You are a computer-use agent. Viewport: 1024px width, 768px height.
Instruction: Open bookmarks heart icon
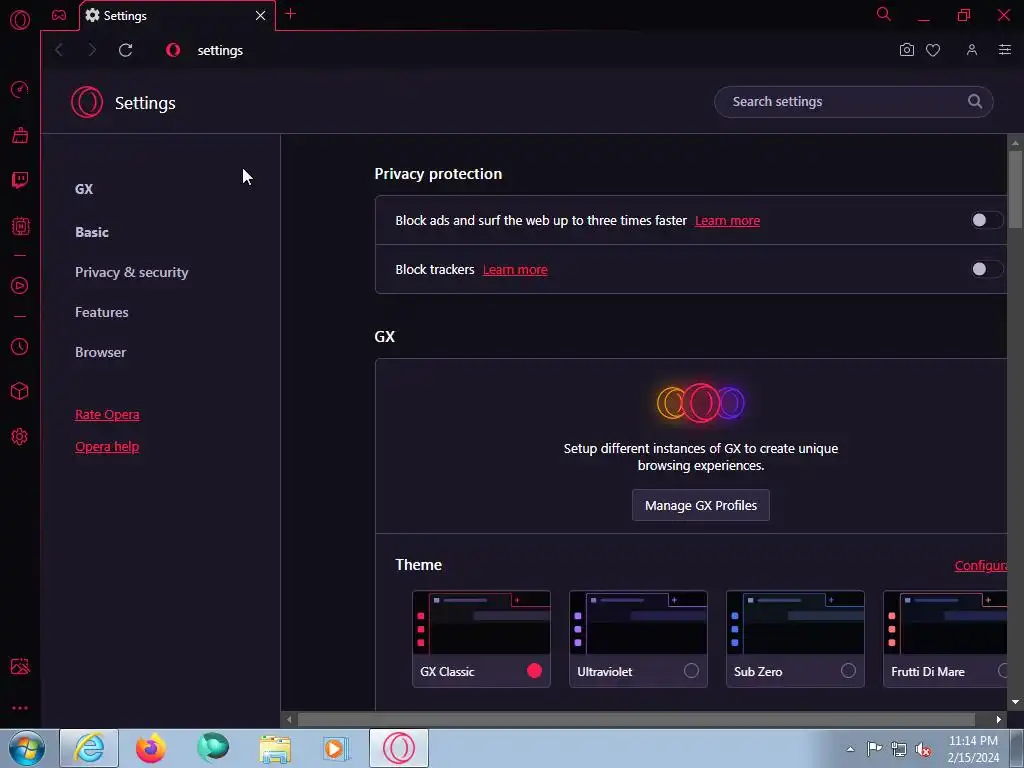pos(933,50)
